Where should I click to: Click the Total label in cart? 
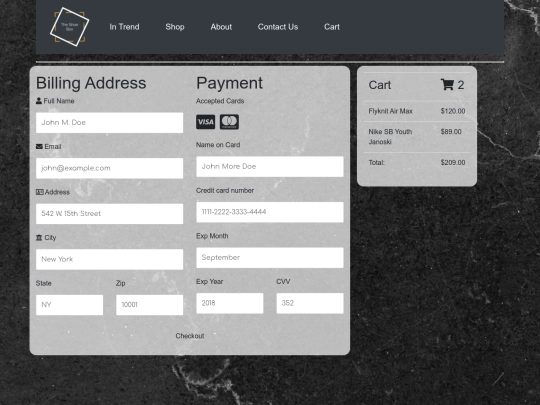click(x=377, y=163)
